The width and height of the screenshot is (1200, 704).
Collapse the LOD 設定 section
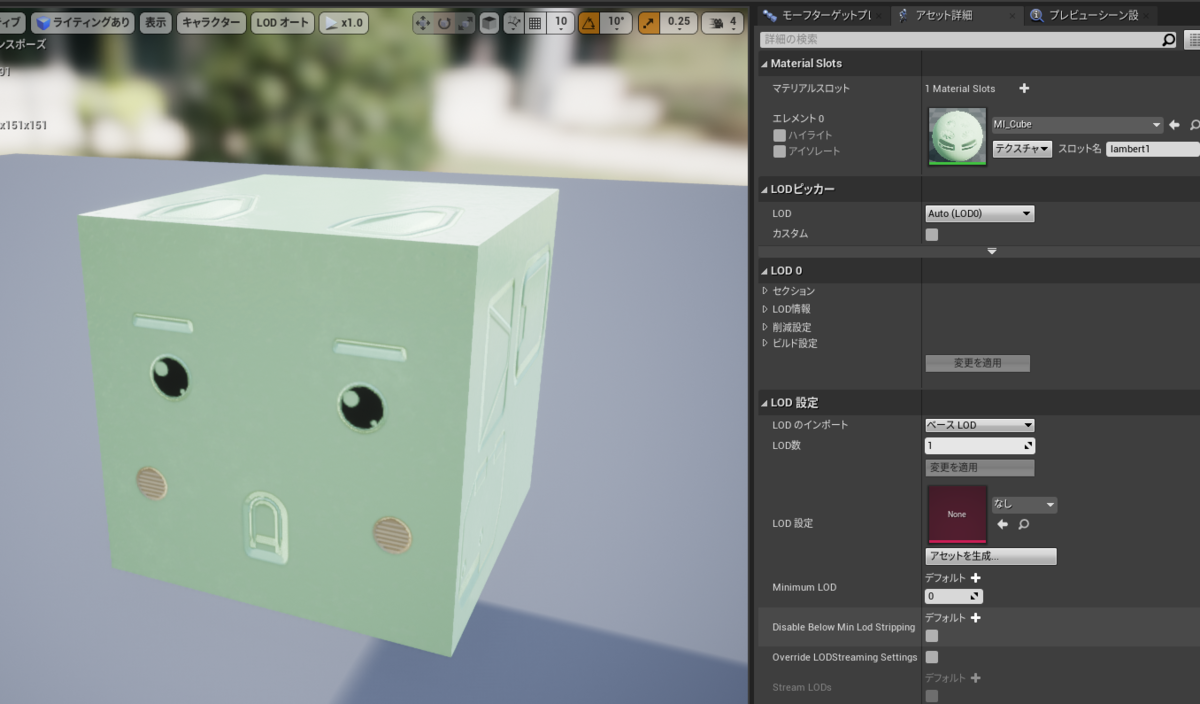tap(764, 403)
